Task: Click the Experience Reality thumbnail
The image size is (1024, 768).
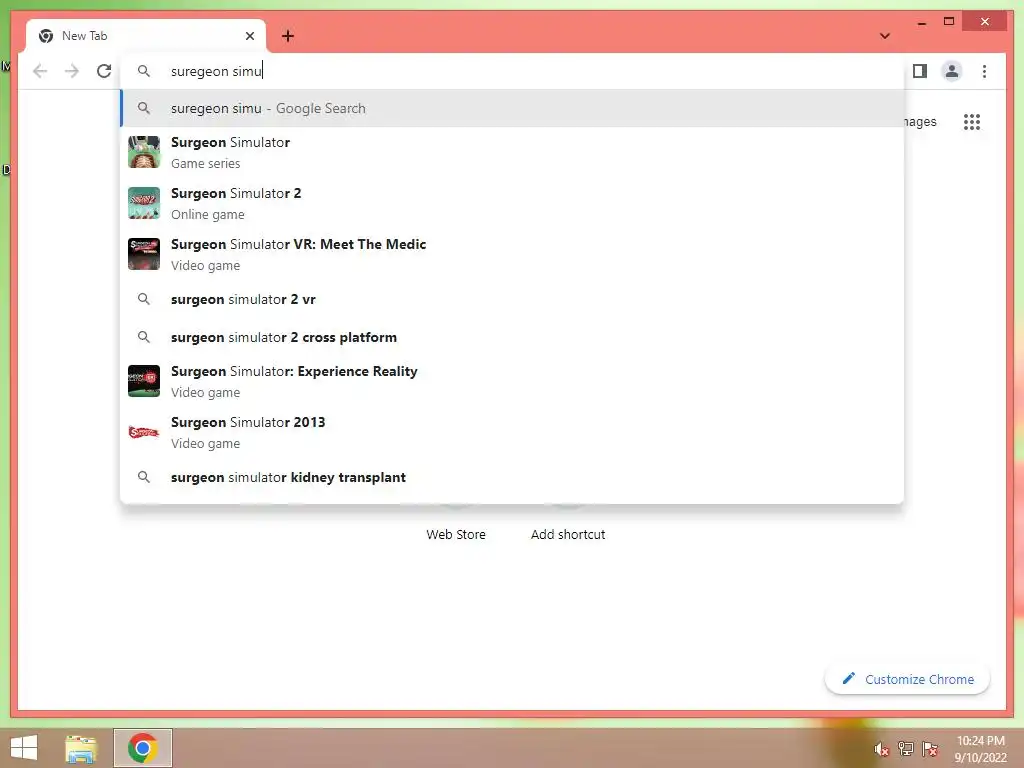Action: coord(144,381)
